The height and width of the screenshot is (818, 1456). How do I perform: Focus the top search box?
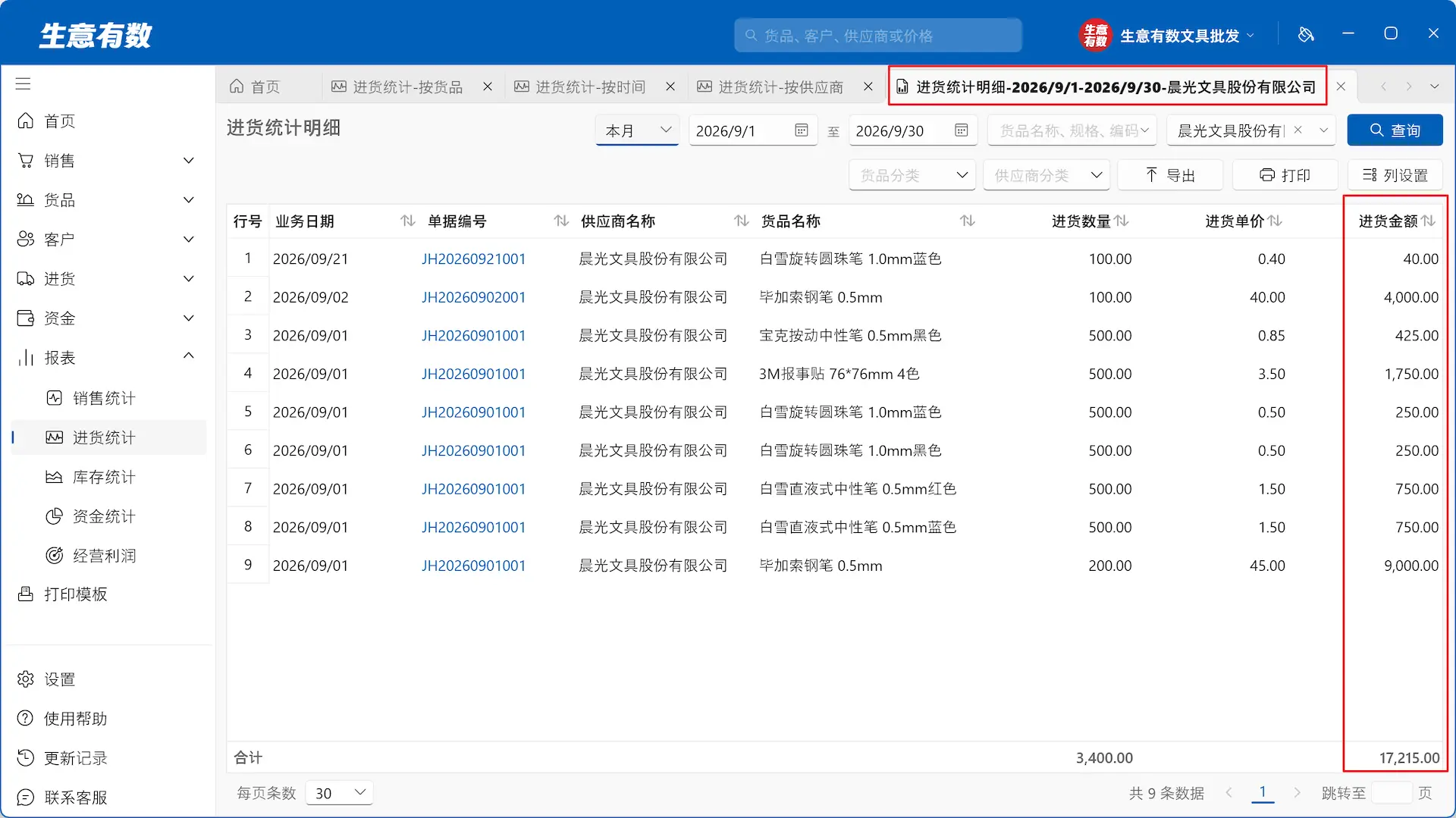click(x=877, y=36)
